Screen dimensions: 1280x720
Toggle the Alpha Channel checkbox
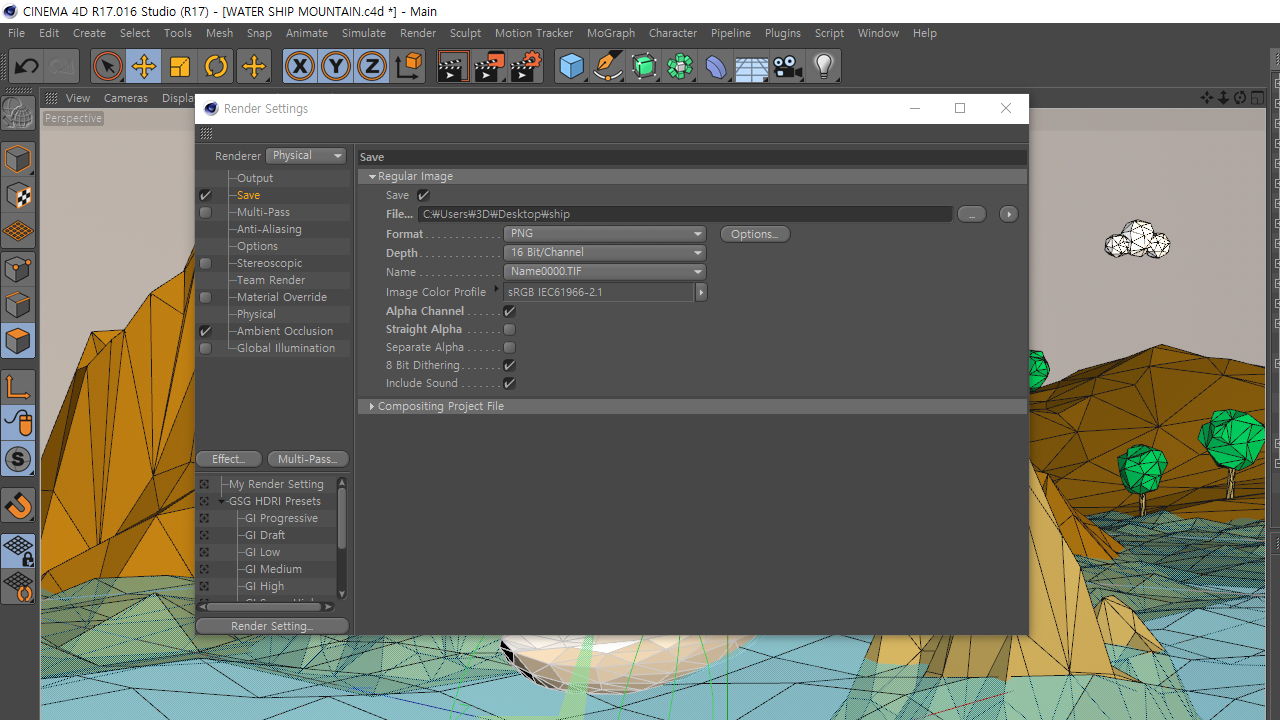509,311
